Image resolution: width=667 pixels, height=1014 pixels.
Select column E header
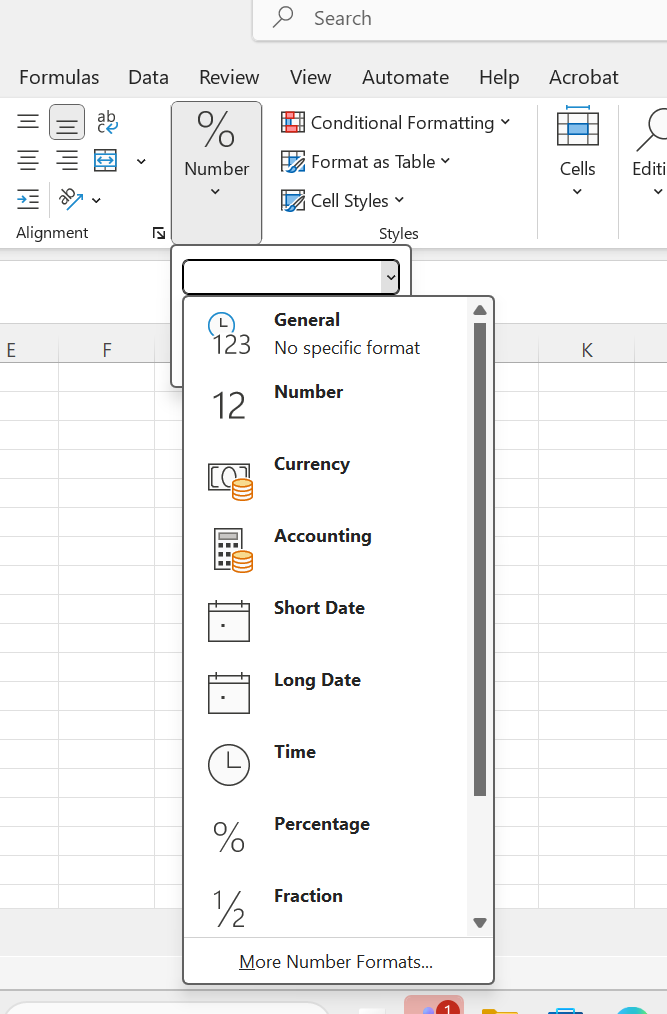click(28, 350)
